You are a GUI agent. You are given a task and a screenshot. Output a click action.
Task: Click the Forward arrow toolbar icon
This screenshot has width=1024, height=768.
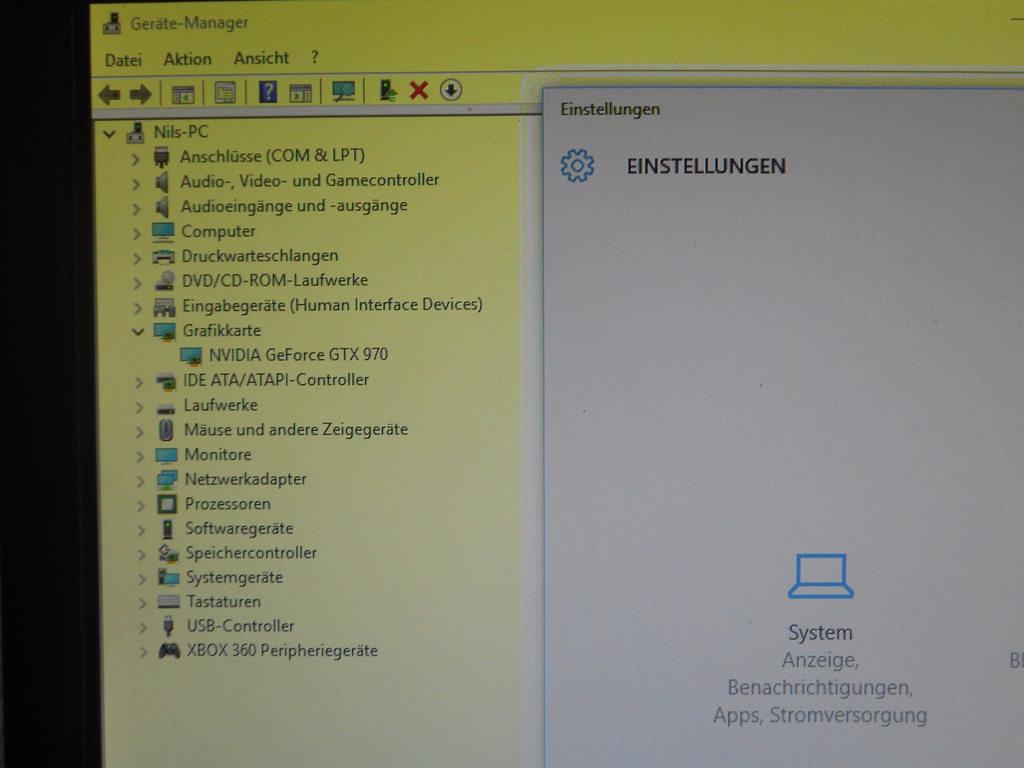[x=140, y=95]
